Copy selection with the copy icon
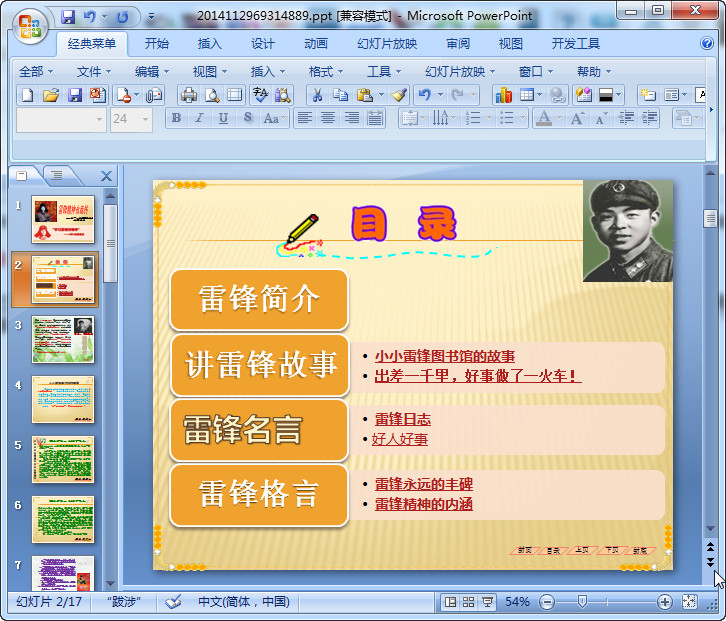726x621 pixels. [340, 95]
